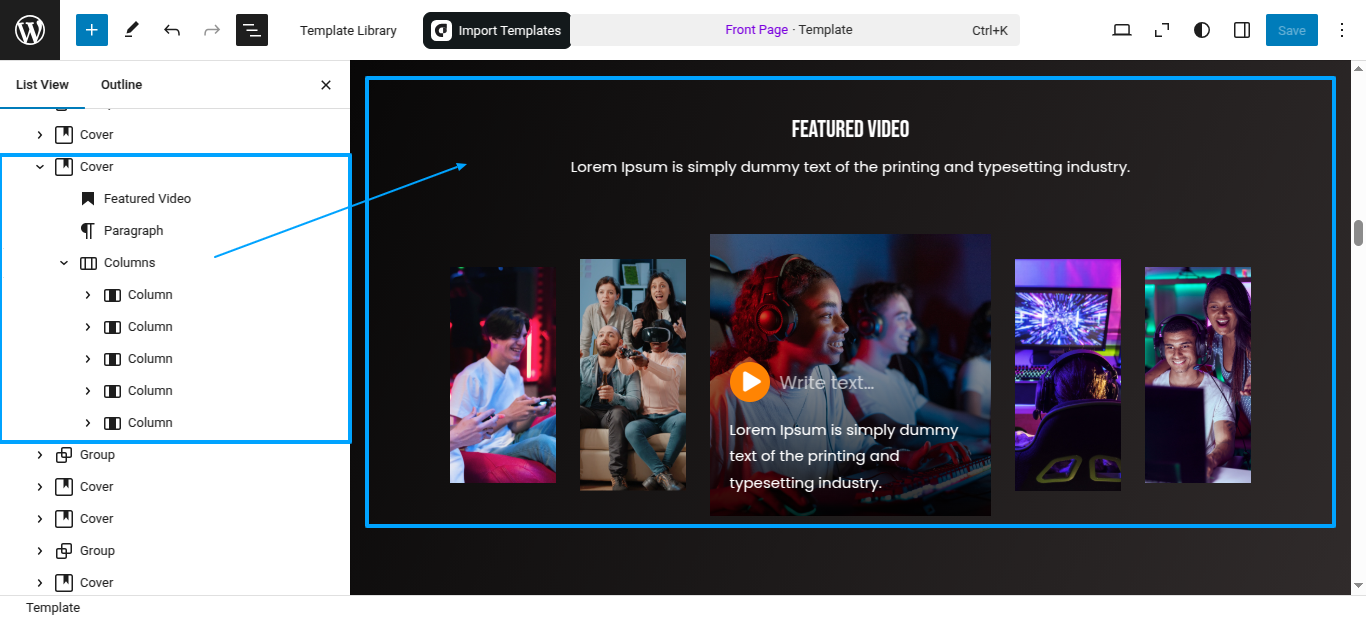
Task: Select the Columns row label
Action: (x=130, y=263)
